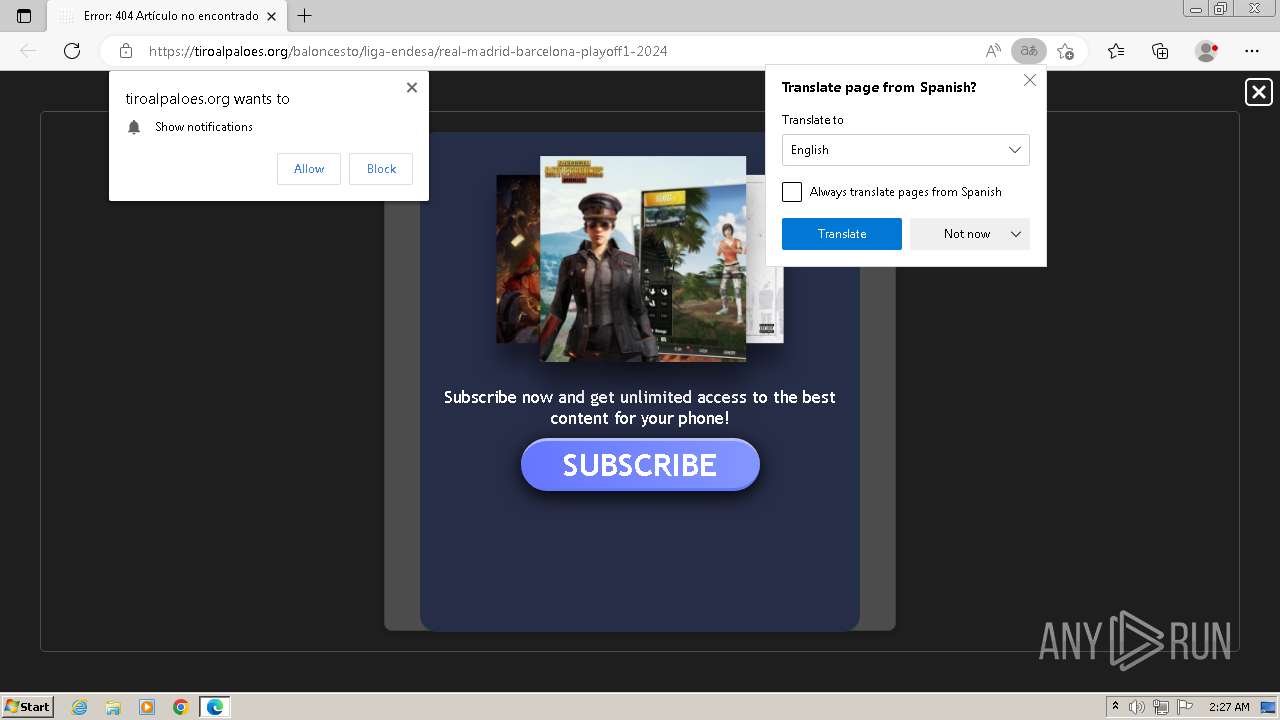Select the Microsoft Edge taskbar icon

pyautogui.click(x=215, y=707)
